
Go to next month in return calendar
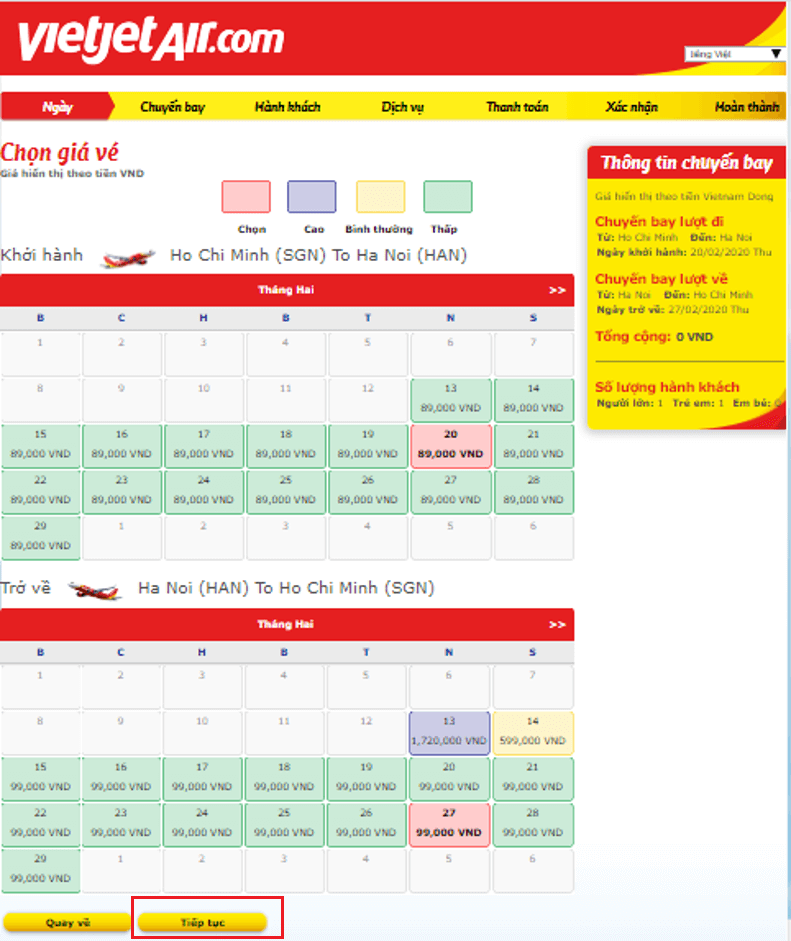556,624
